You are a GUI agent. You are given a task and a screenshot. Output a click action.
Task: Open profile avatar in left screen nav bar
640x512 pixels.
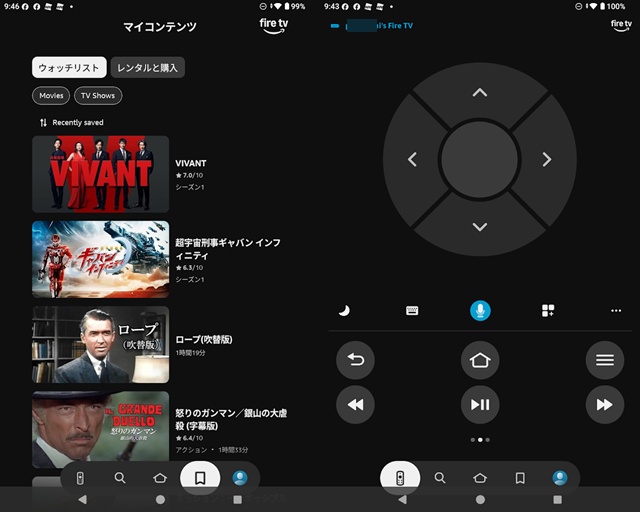[x=240, y=478]
